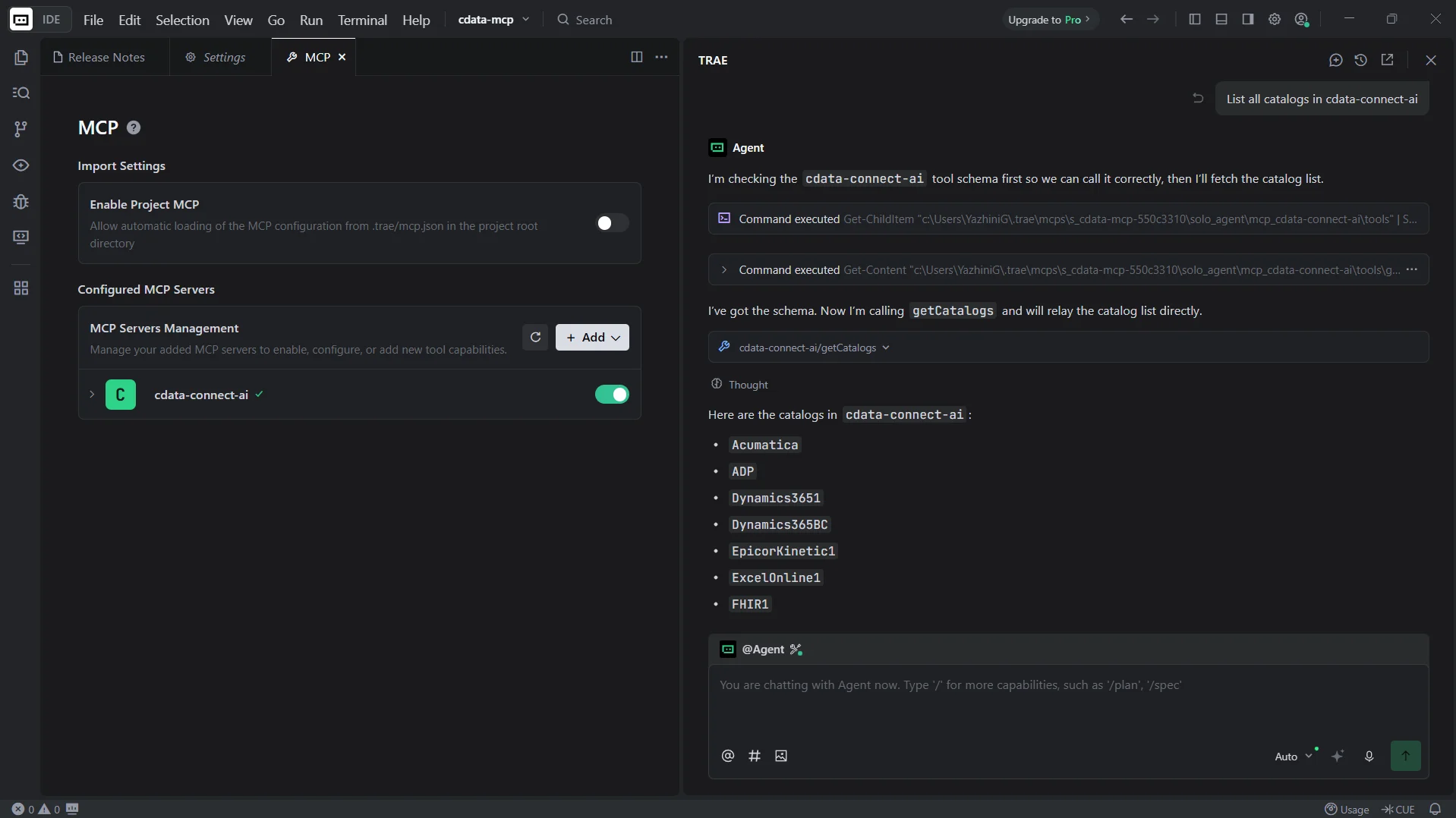The image size is (1456, 818).
Task: Start a new chat in TRAE panel
Action: click(x=1336, y=60)
